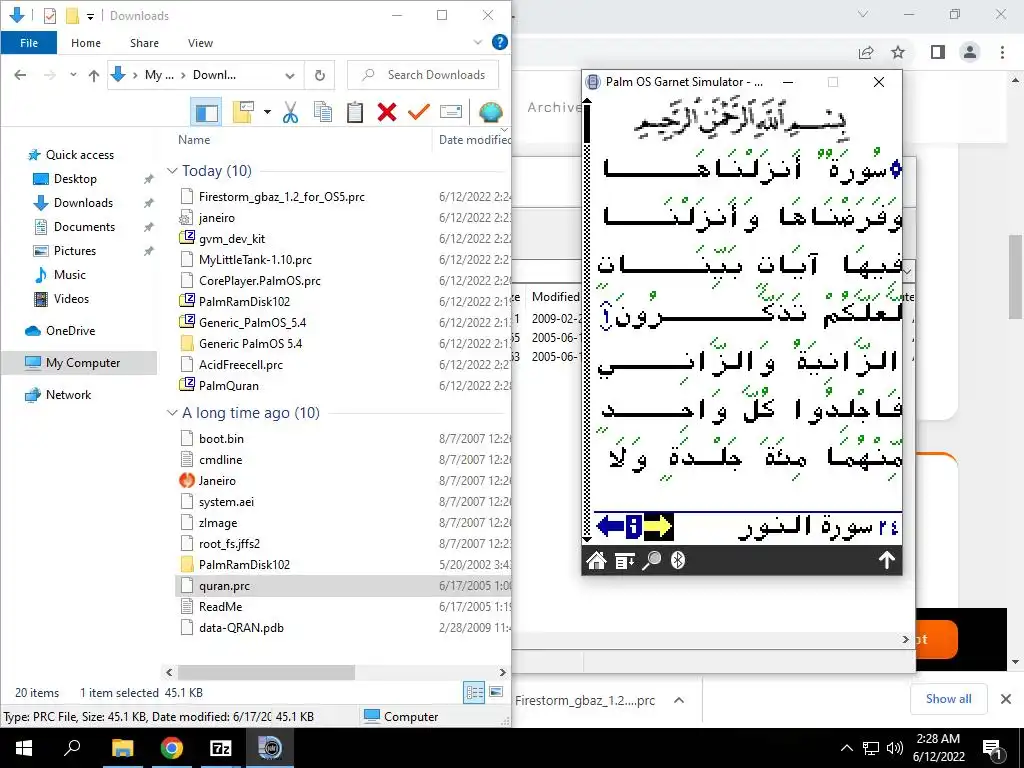Click the Palm simulator taskbar icon

coord(270,748)
